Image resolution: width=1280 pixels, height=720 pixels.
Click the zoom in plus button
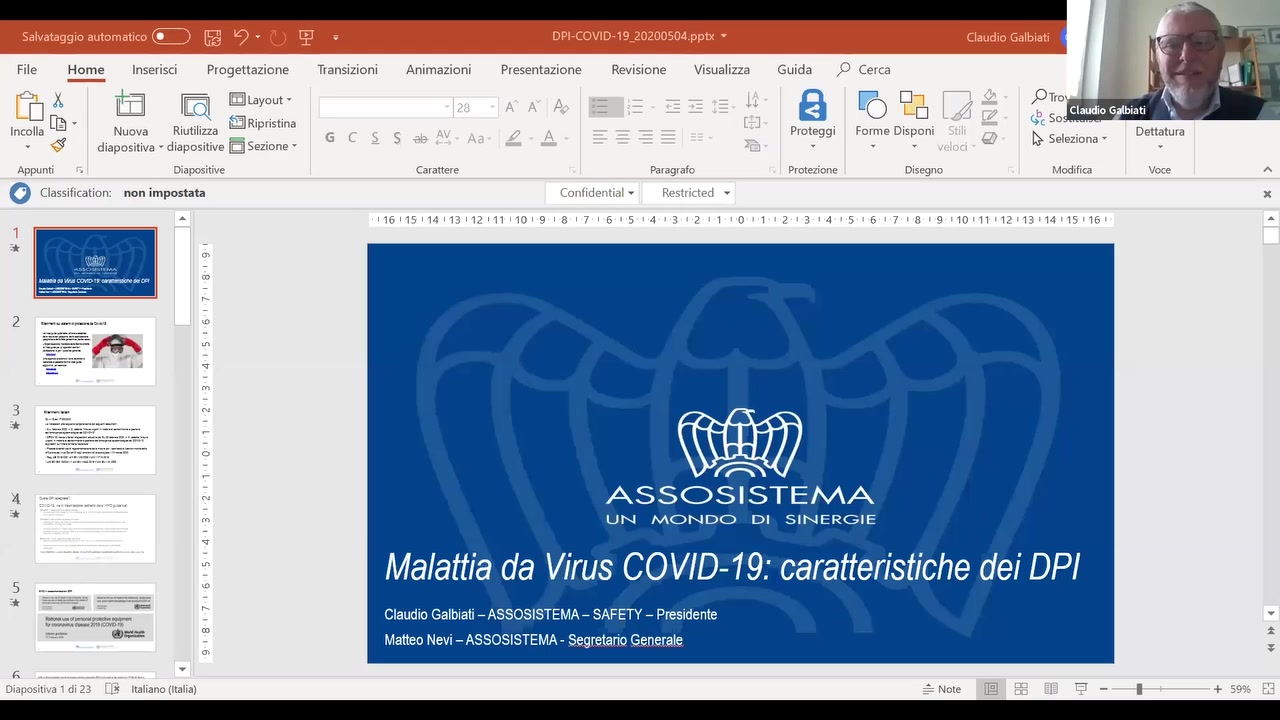click(x=1217, y=689)
